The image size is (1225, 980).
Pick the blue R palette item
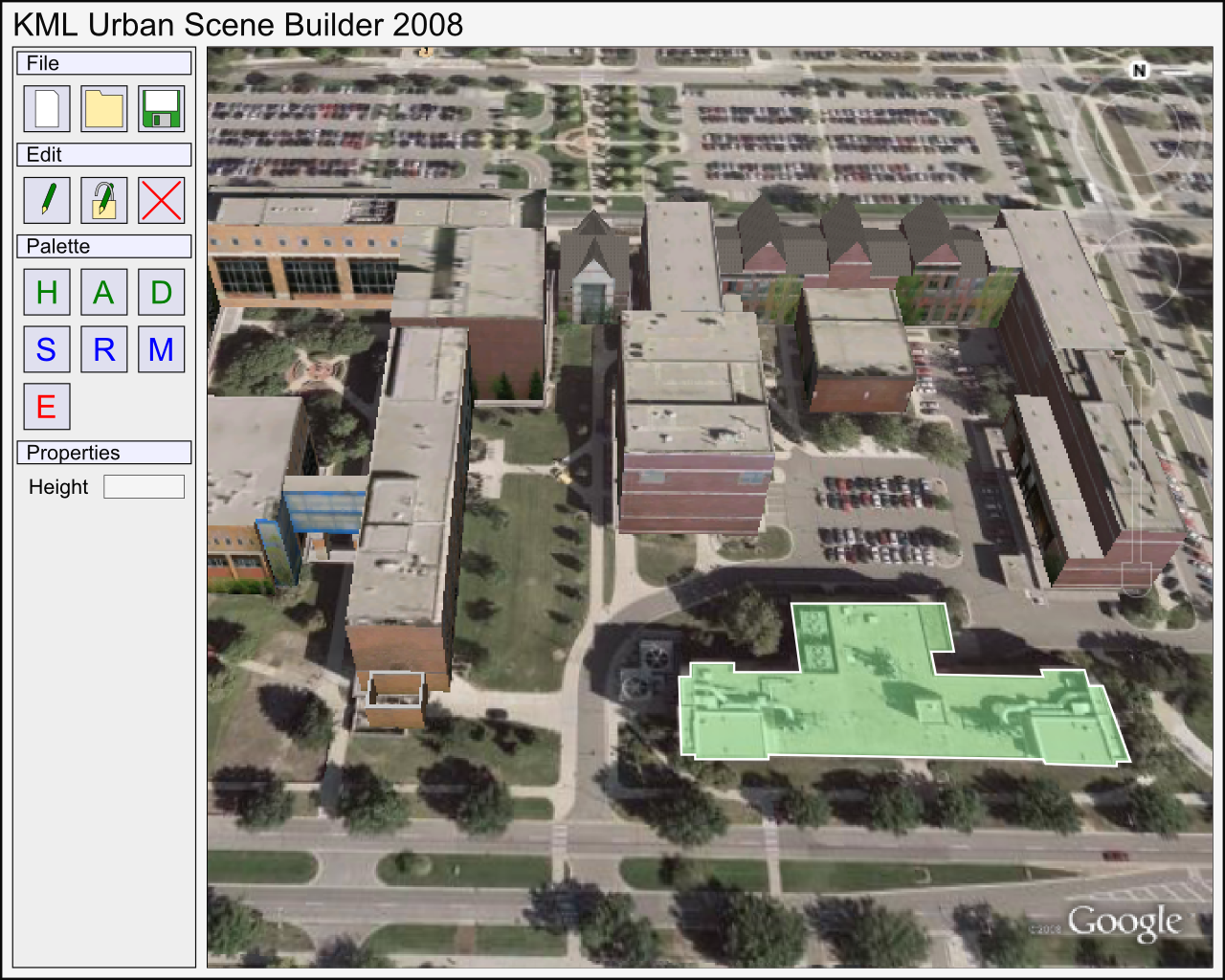[x=104, y=349]
